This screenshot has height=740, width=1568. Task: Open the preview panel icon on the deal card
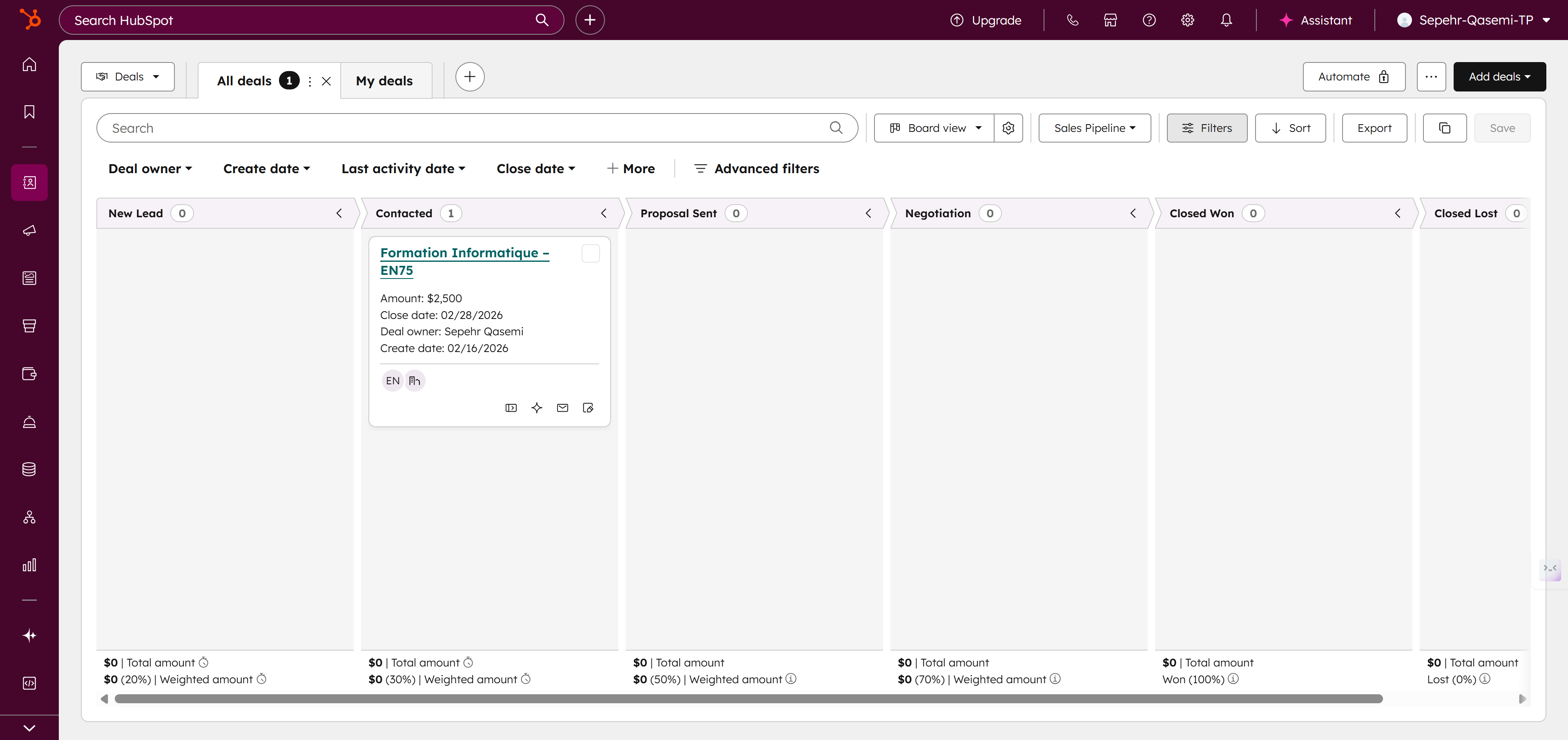click(x=511, y=408)
